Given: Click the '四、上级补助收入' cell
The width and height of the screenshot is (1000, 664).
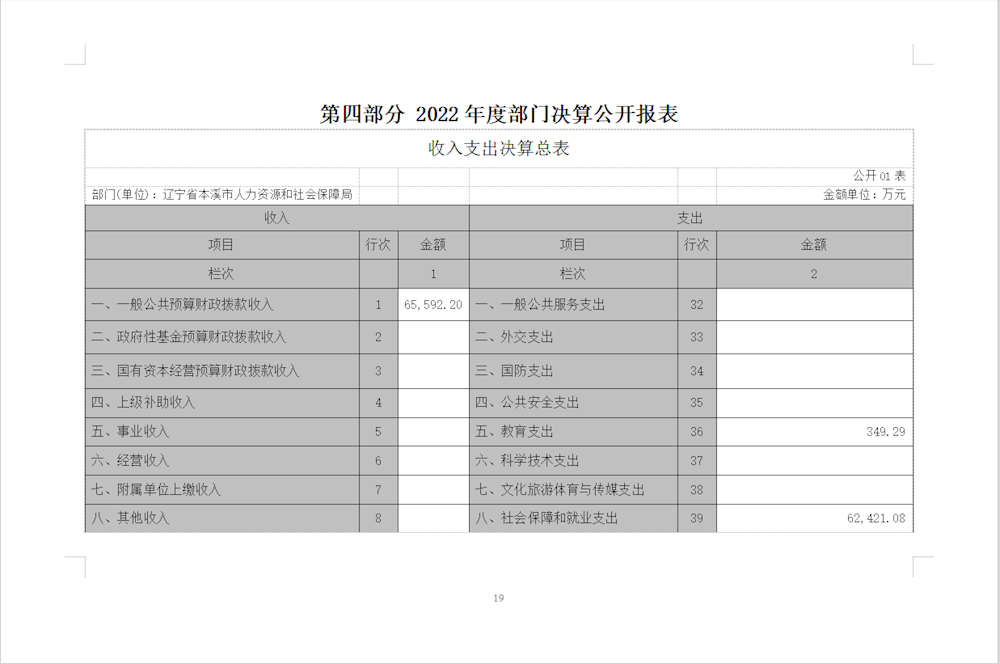Looking at the screenshot, I should [222, 402].
